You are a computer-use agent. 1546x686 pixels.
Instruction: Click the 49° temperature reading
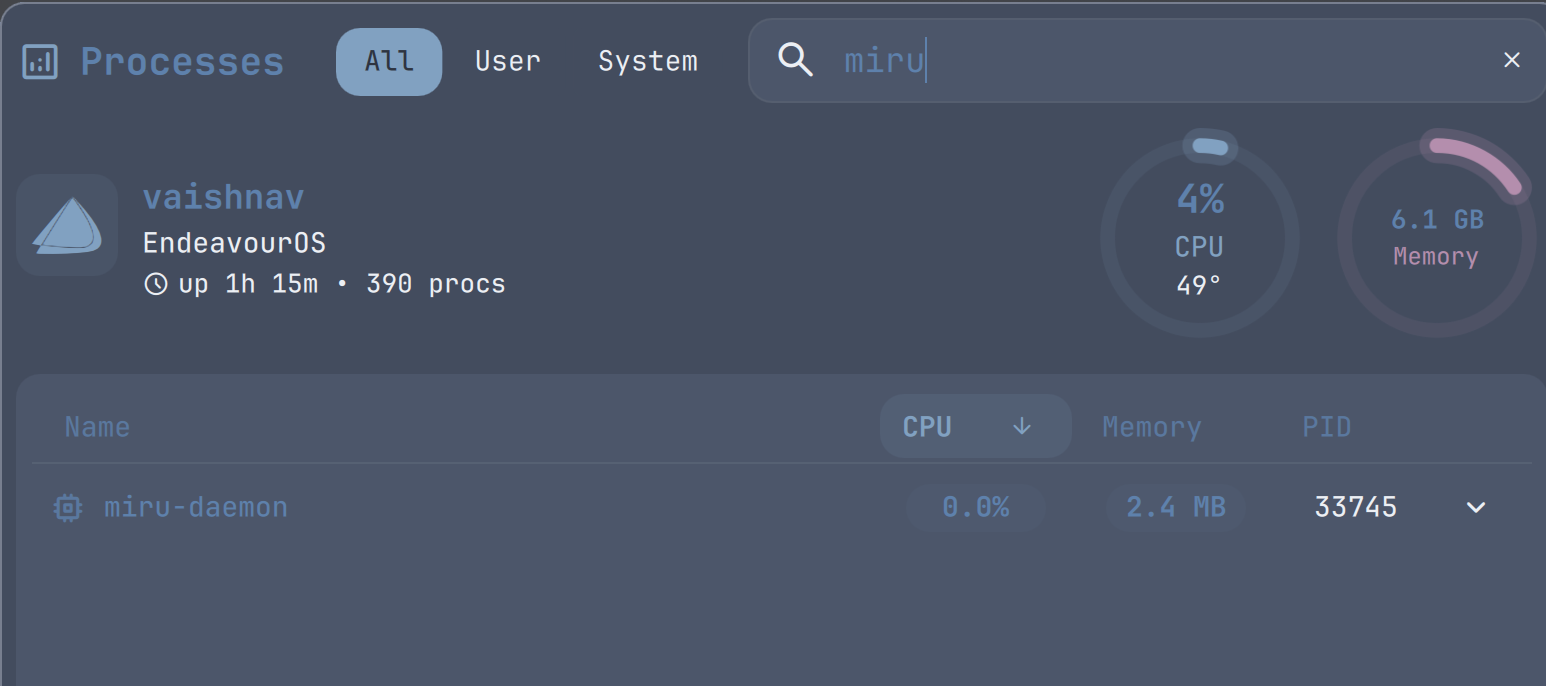coord(1199,286)
